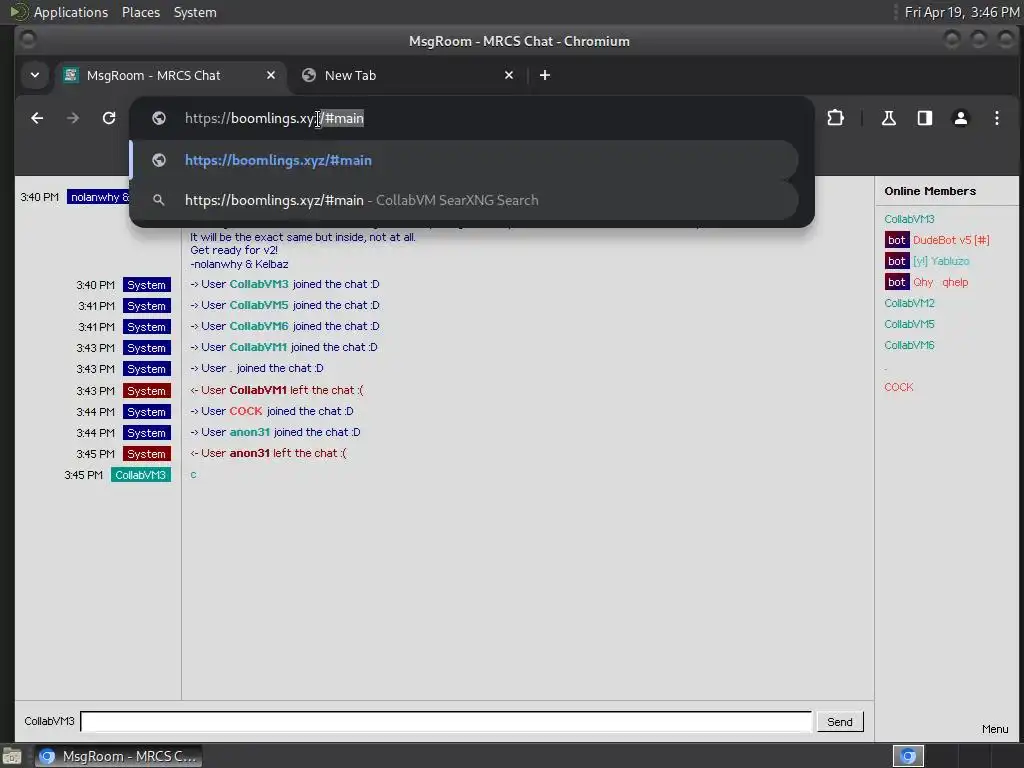1024x768 pixels.
Task: Select CollabVM3 in Online Members
Action: (909, 219)
